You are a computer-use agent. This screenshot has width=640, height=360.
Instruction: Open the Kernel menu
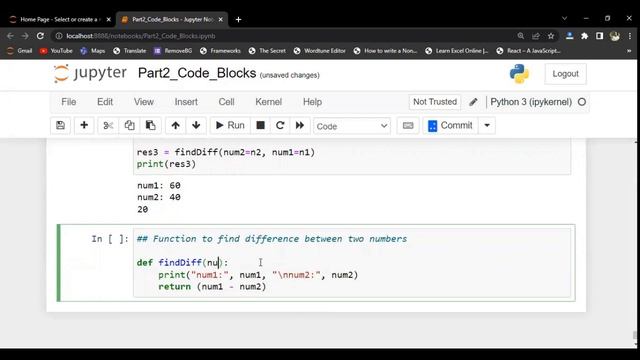269,102
